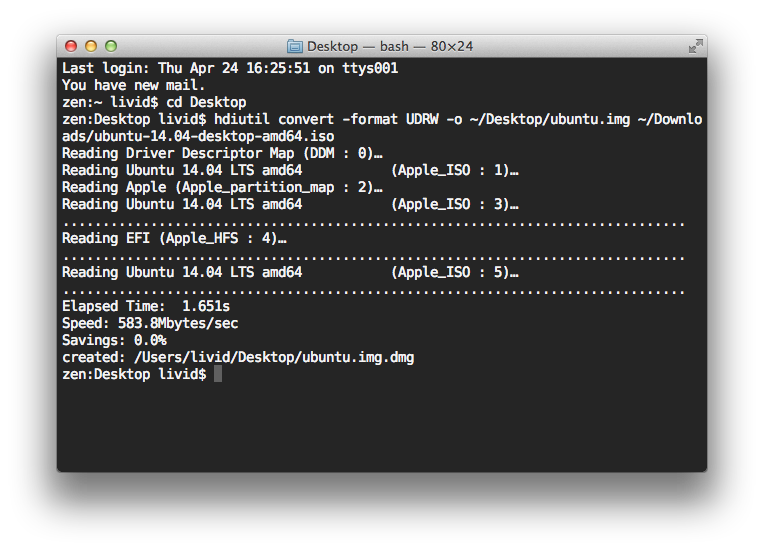The height and width of the screenshot is (551, 764).
Task: Click the blinking cursor block at the prompt
Action: pyautogui.click(x=218, y=374)
